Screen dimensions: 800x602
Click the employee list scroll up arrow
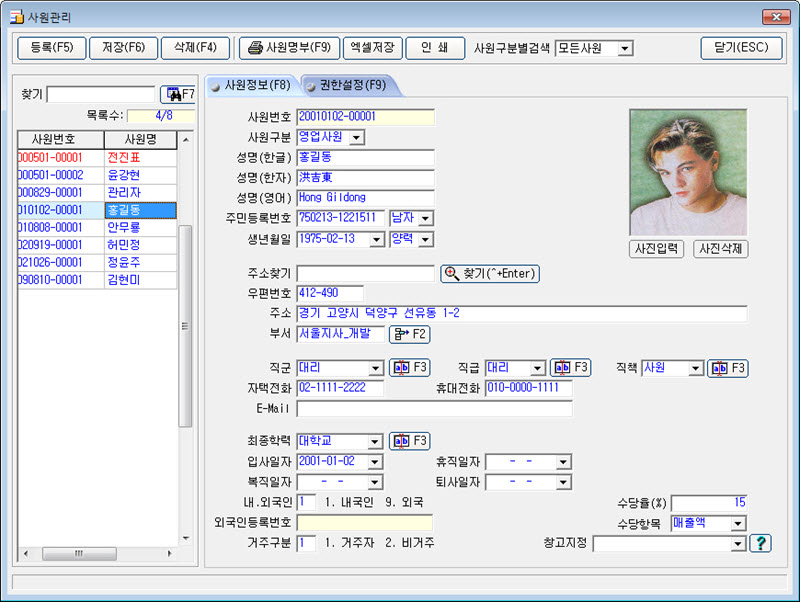point(186,140)
